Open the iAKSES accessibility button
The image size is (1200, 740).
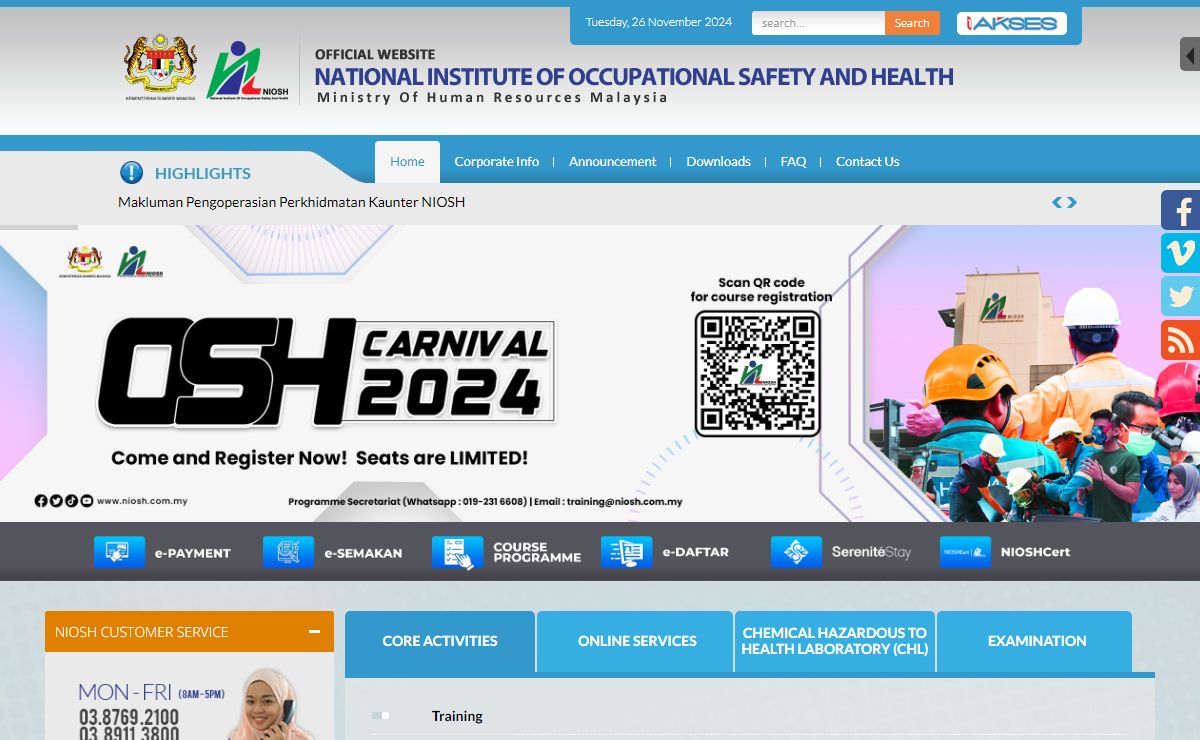click(x=1012, y=23)
